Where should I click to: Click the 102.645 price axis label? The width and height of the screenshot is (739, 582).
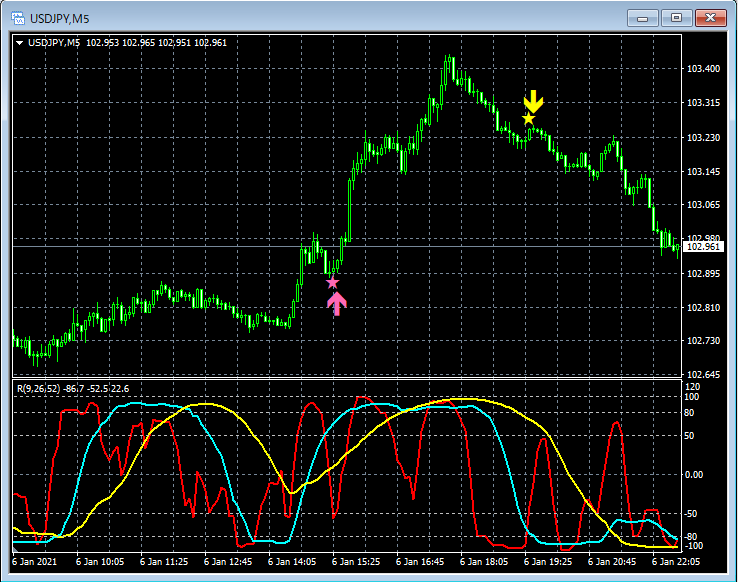(x=704, y=375)
